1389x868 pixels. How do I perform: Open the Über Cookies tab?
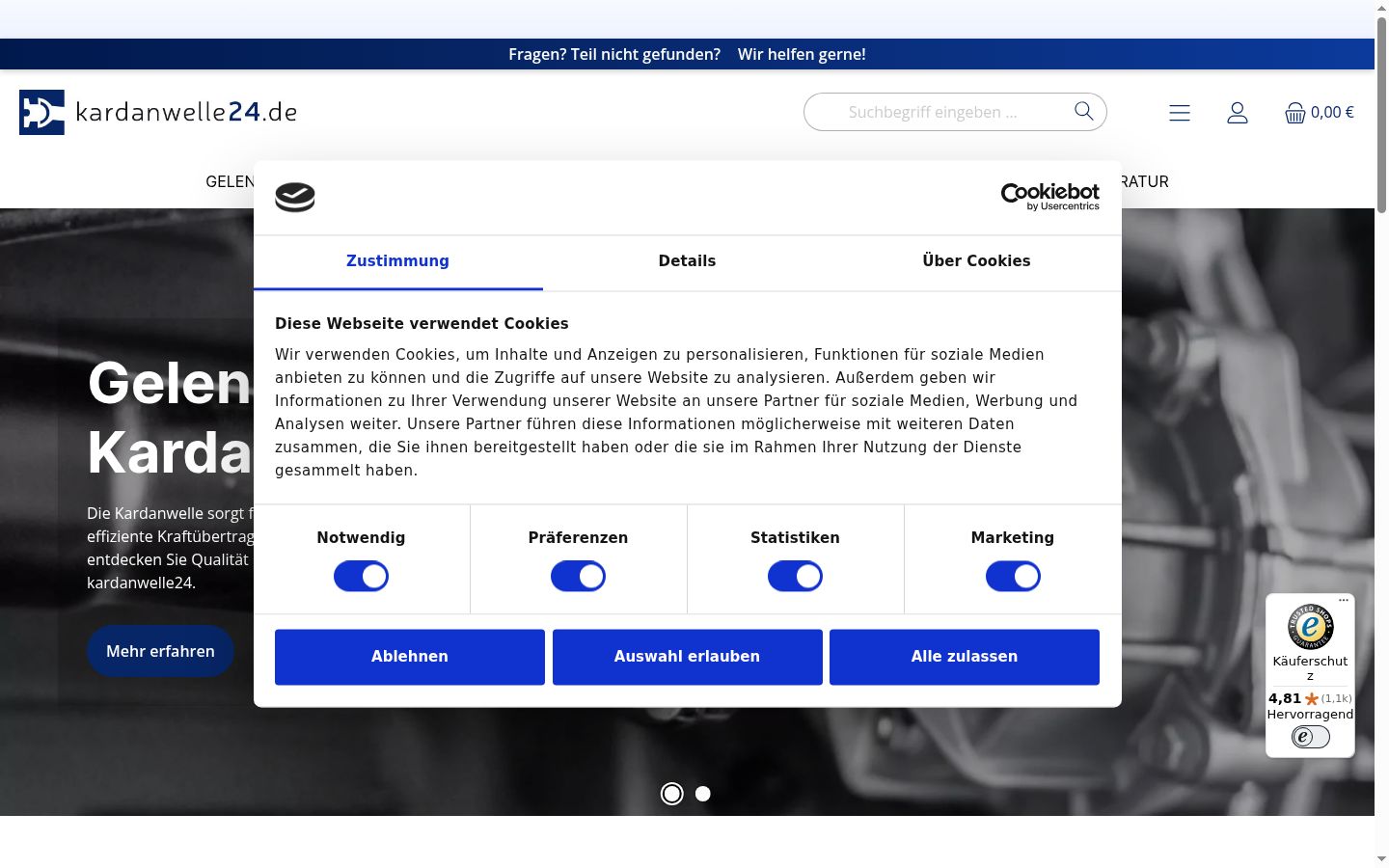(x=976, y=261)
